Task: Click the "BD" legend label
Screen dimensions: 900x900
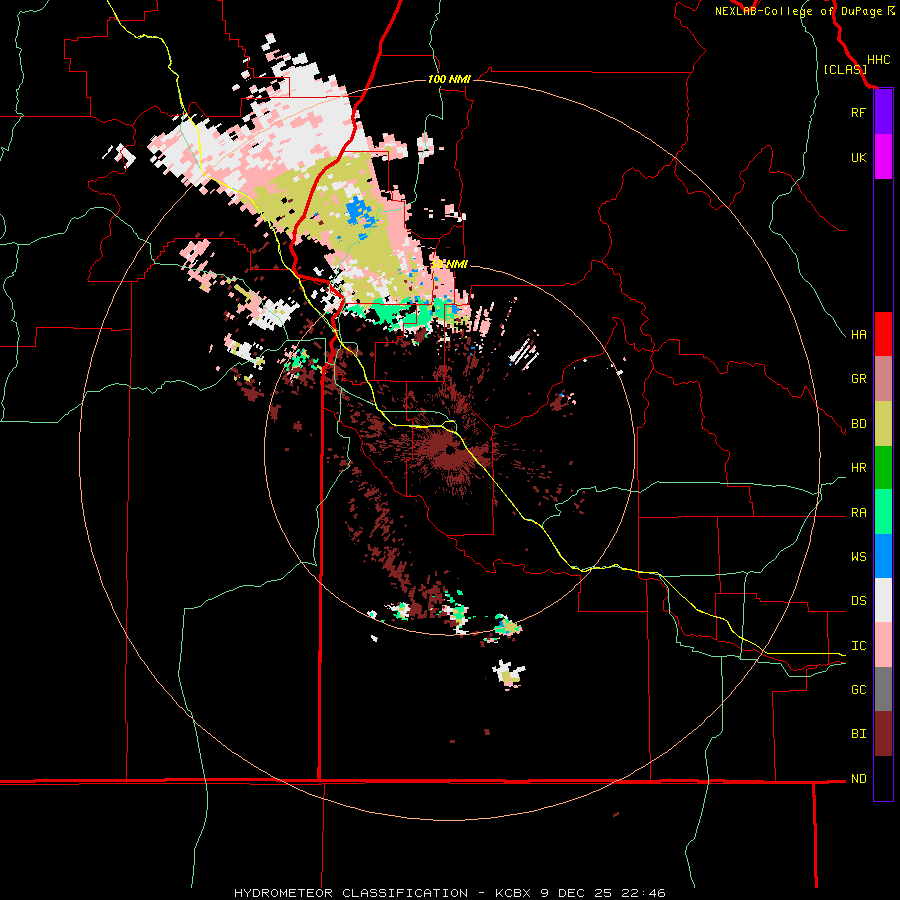Action: pyautogui.click(x=858, y=424)
